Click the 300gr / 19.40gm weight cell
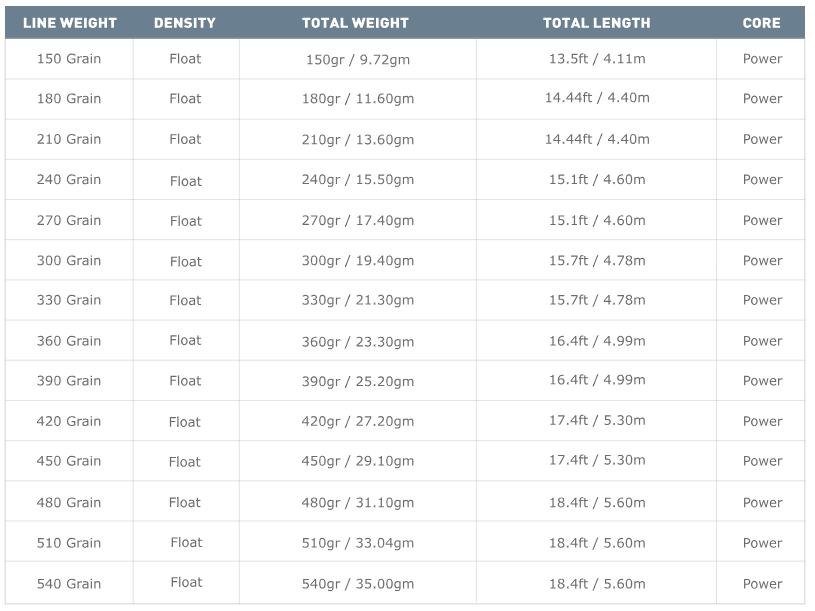The height and width of the screenshot is (611, 815). click(x=358, y=261)
